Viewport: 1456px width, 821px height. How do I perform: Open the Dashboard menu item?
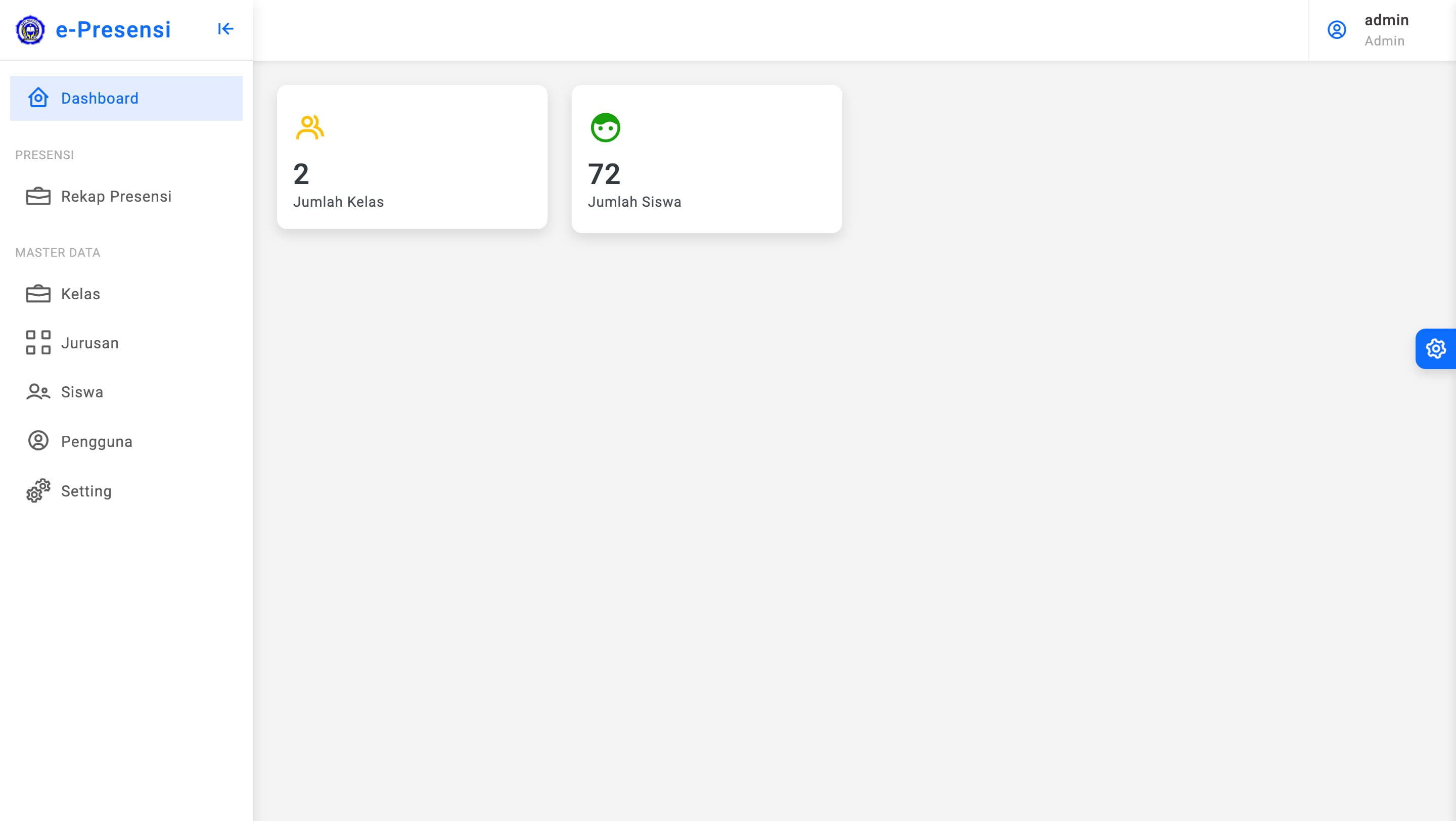pos(100,98)
